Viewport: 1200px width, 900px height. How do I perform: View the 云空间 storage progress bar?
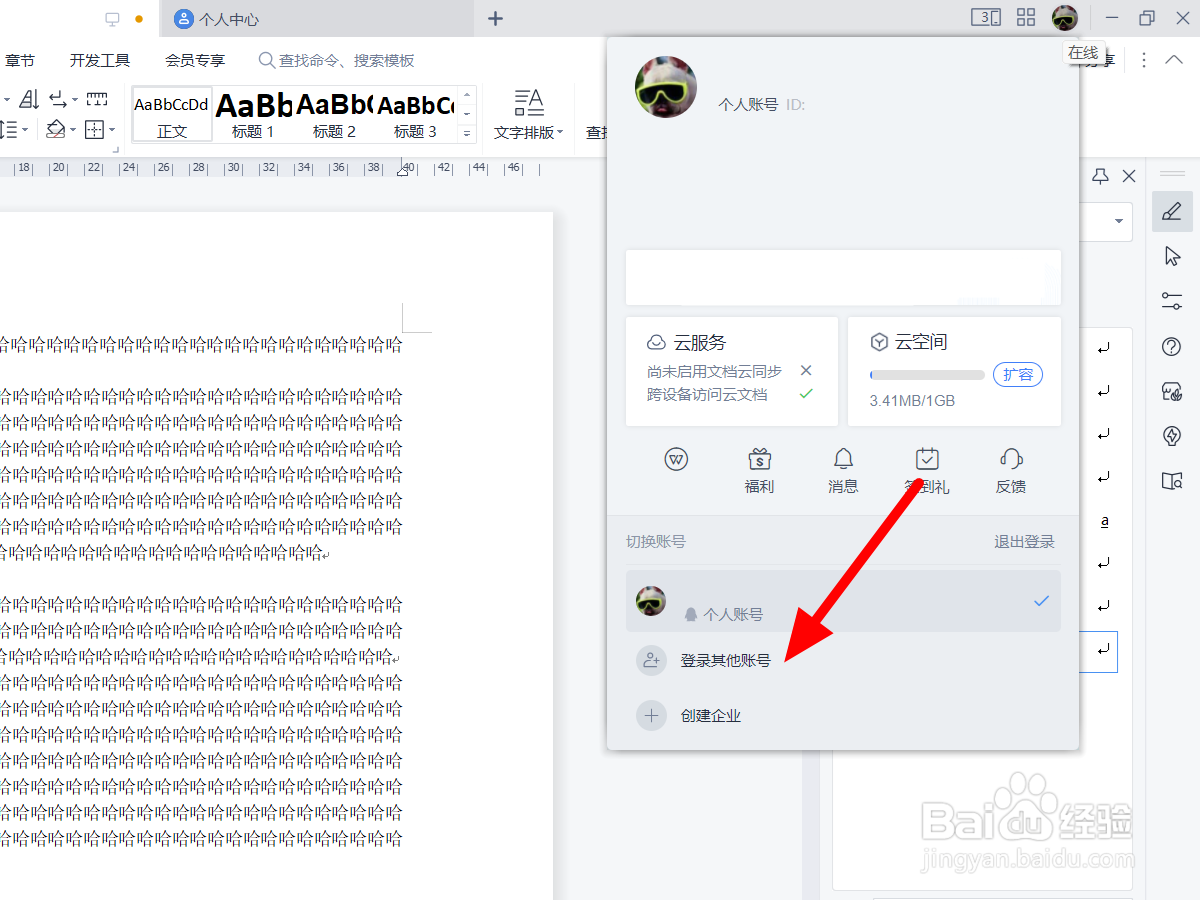(x=926, y=374)
